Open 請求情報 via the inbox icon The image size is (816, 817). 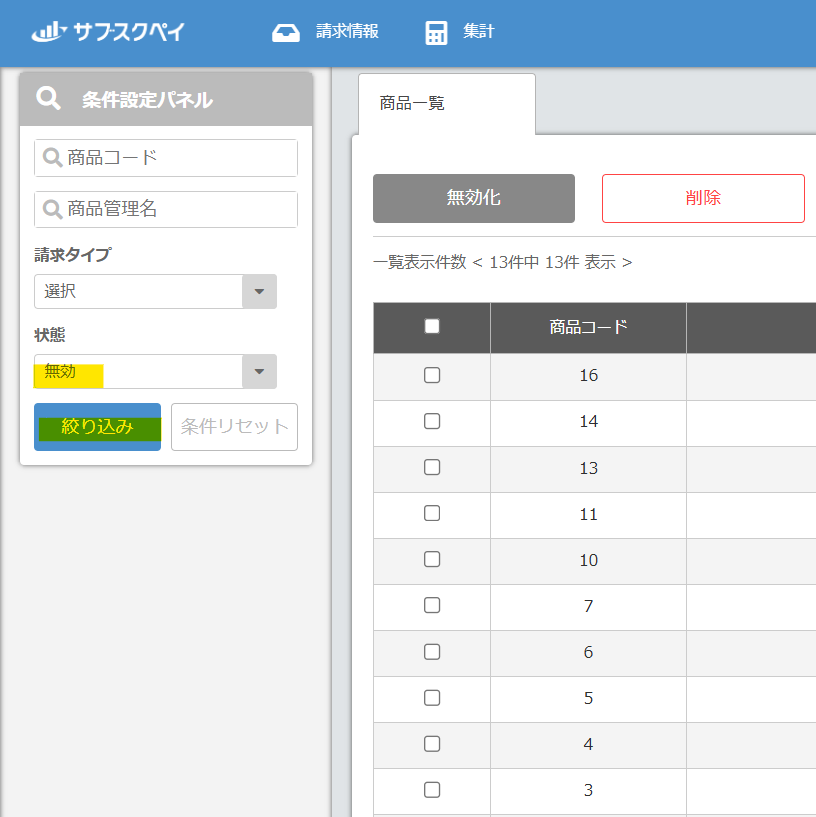click(x=286, y=31)
